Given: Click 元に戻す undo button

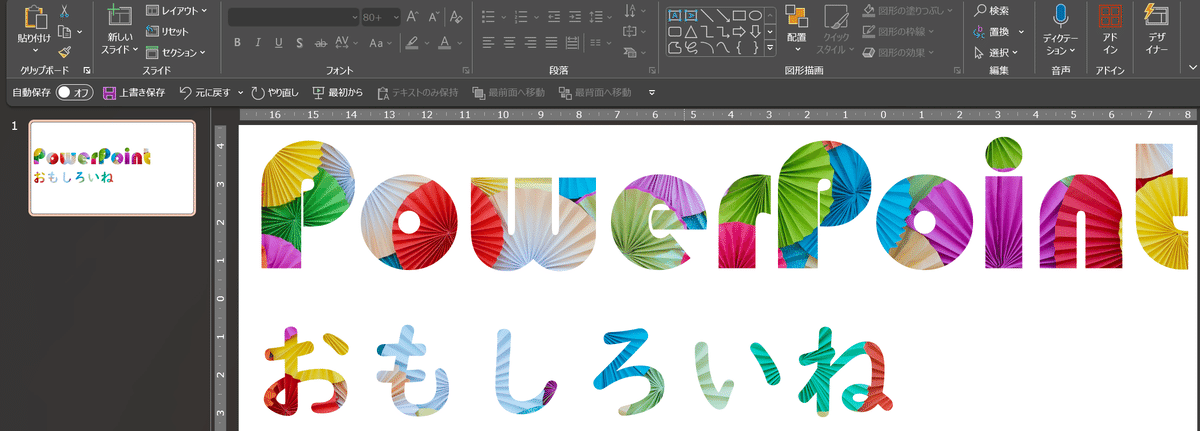Looking at the screenshot, I should [x=205, y=92].
